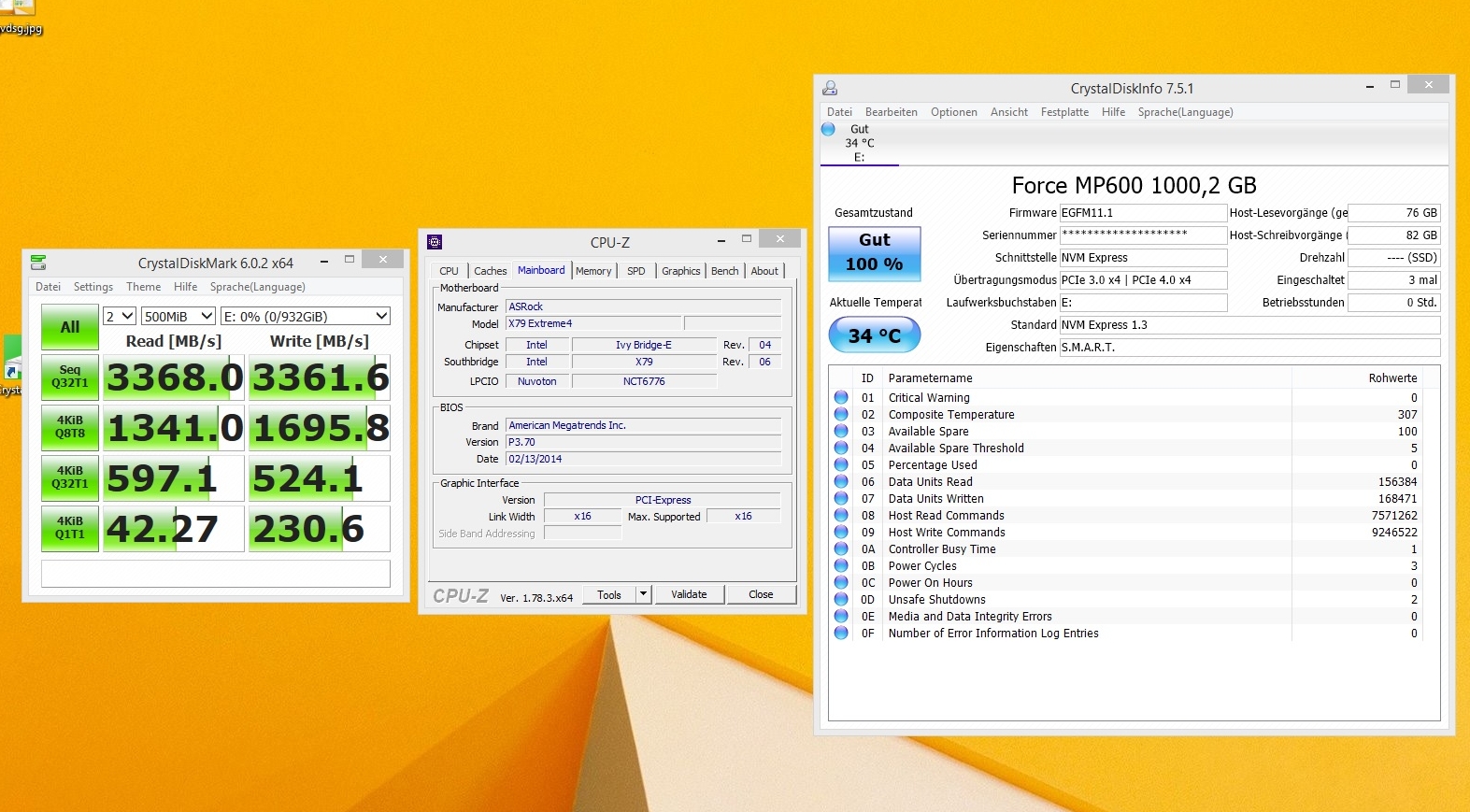Image resolution: width=1470 pixels, height=812 pixels.
Task: Open the Bearbeiten menu in CrystalDiskInfo
Action: point(892,112)
